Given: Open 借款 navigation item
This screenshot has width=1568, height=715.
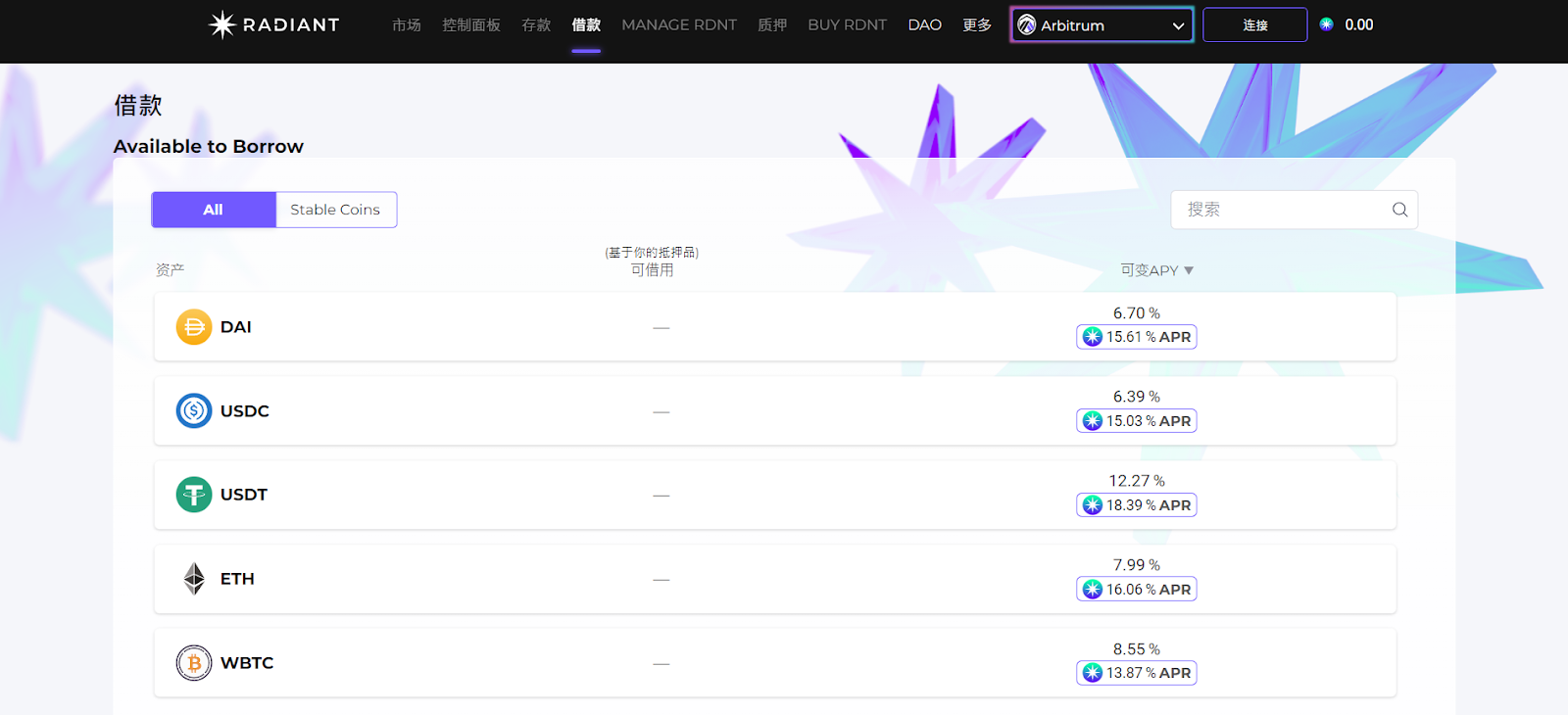Looking at the screenshot, I should [586, 24].
